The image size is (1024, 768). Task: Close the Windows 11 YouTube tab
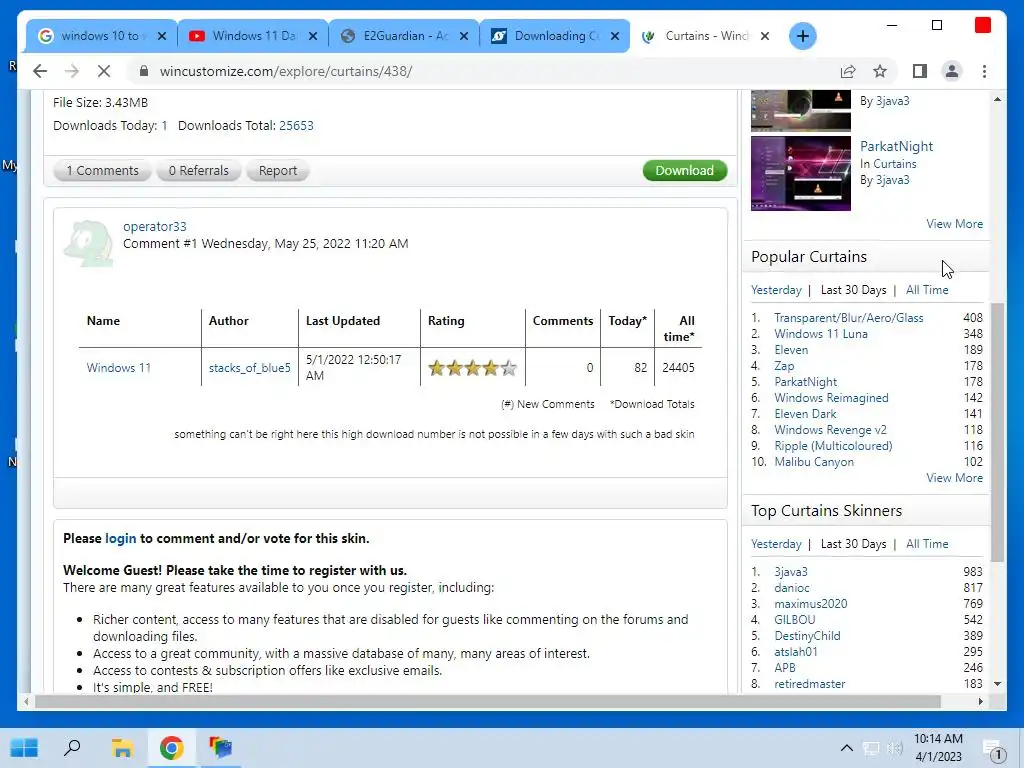click(313, 36)
